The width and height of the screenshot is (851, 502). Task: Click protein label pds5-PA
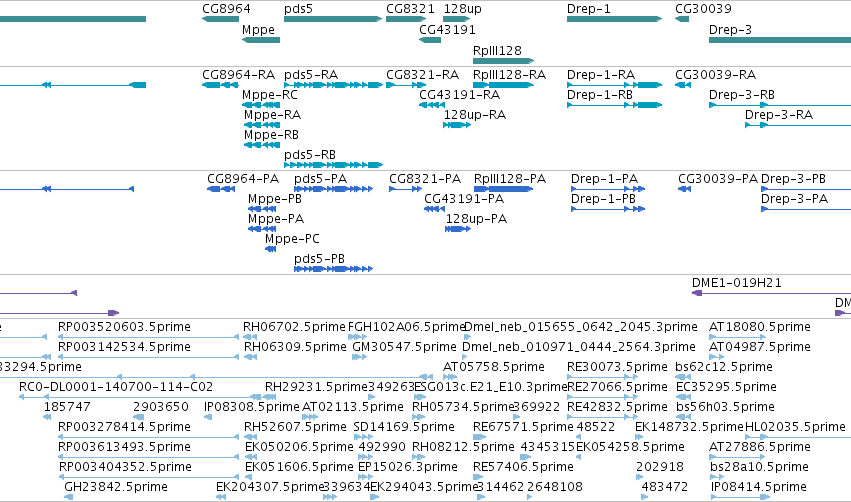(x=320, y=179)
